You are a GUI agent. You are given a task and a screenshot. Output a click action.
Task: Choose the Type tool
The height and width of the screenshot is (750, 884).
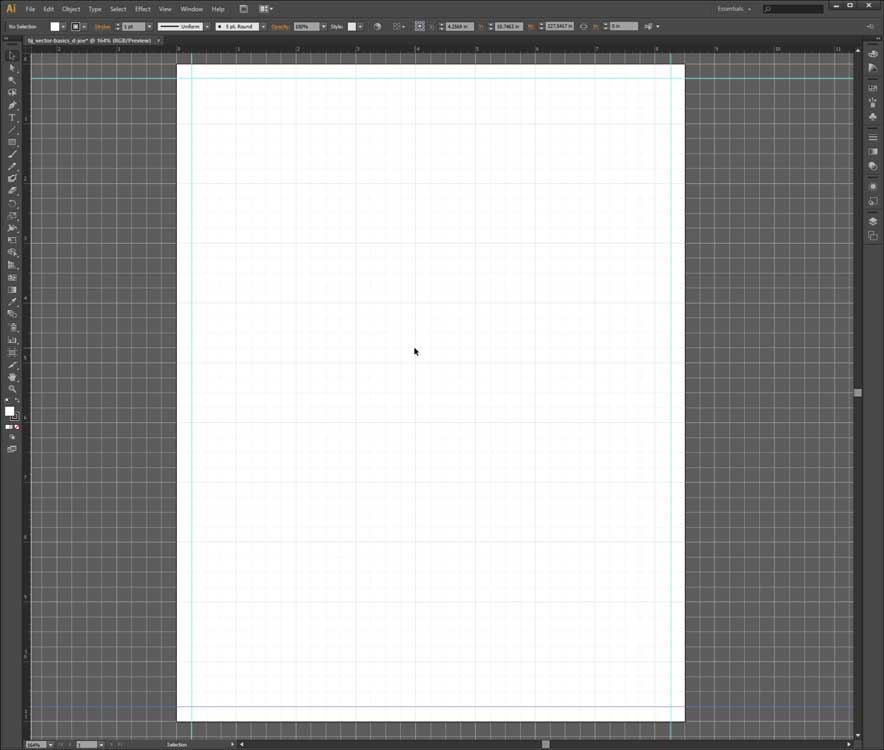pyautogui.click(x=12, y=118)
